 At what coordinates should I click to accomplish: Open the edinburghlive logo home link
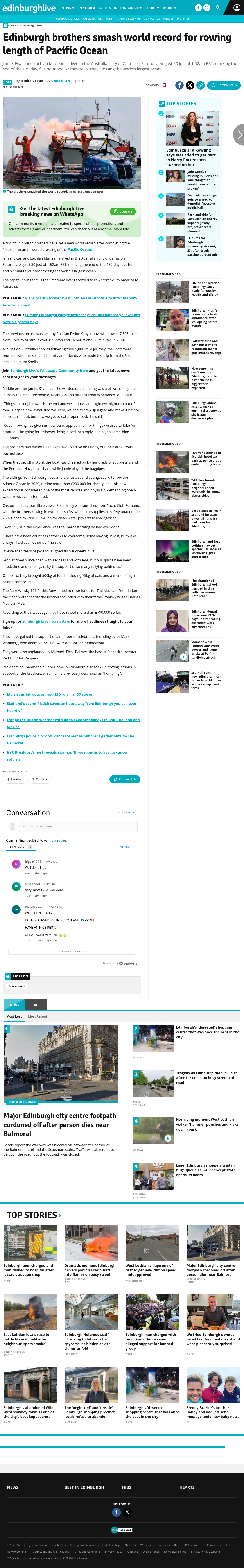pyautogui.click(x=29, y=8)
